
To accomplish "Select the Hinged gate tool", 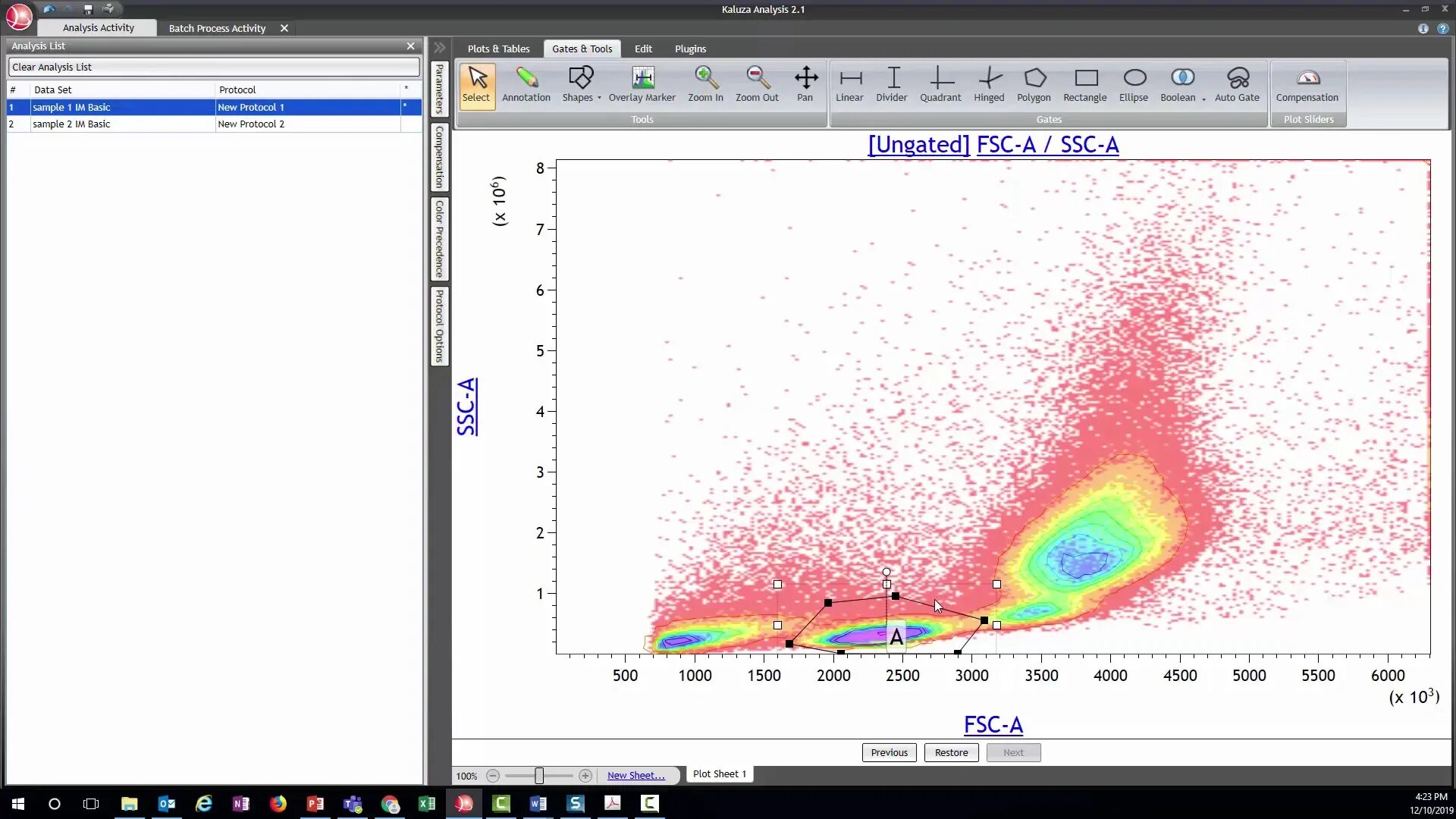I will (x=989, y=84).
